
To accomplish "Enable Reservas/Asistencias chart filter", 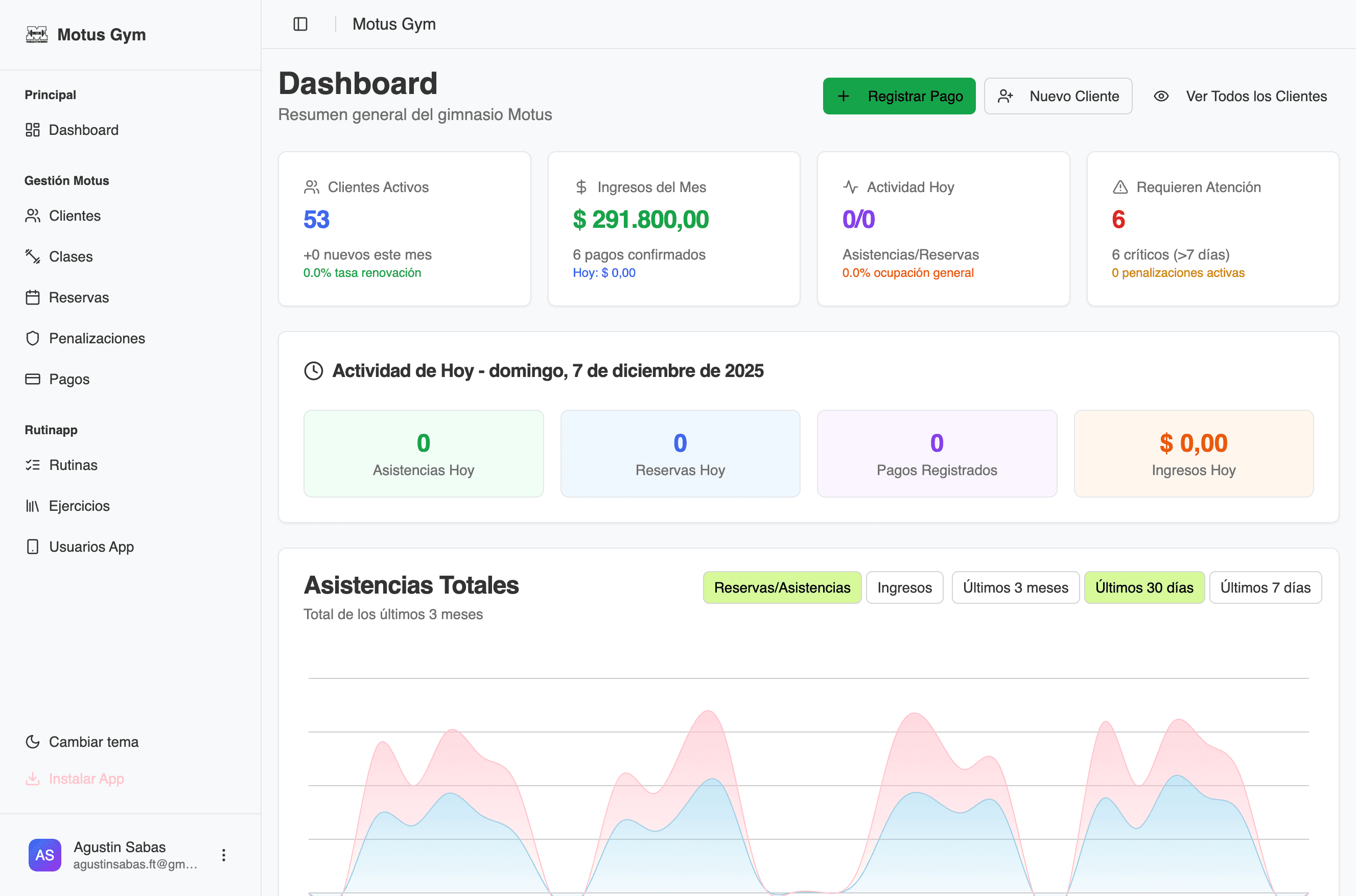I will [x=782, y=587].
